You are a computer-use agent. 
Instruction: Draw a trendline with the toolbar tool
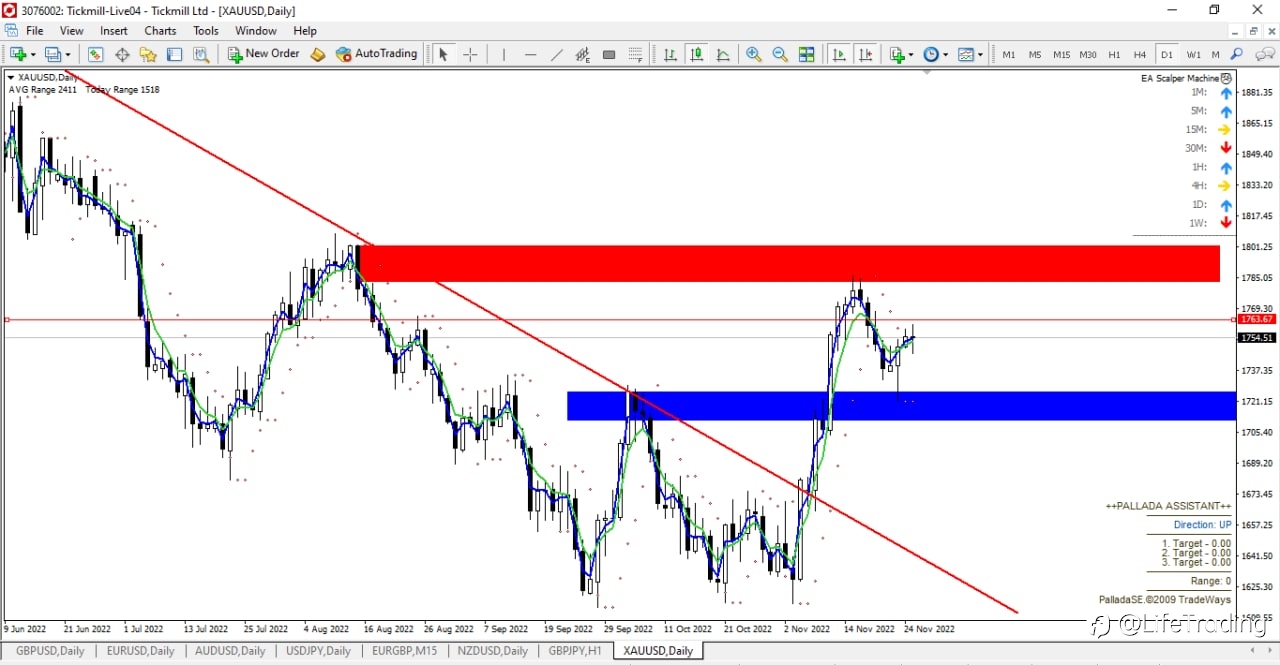(557, 54)
